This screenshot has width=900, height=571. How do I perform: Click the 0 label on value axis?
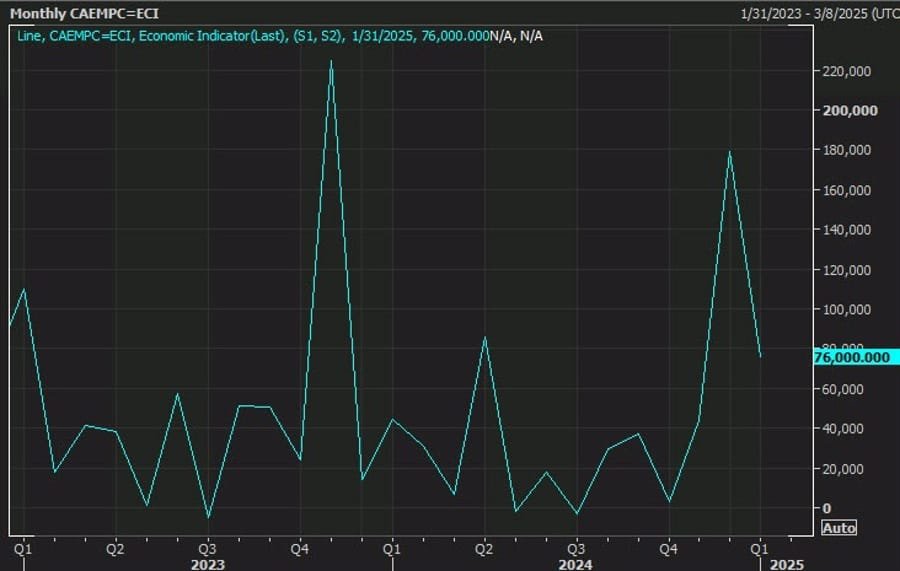pos(826,508)
